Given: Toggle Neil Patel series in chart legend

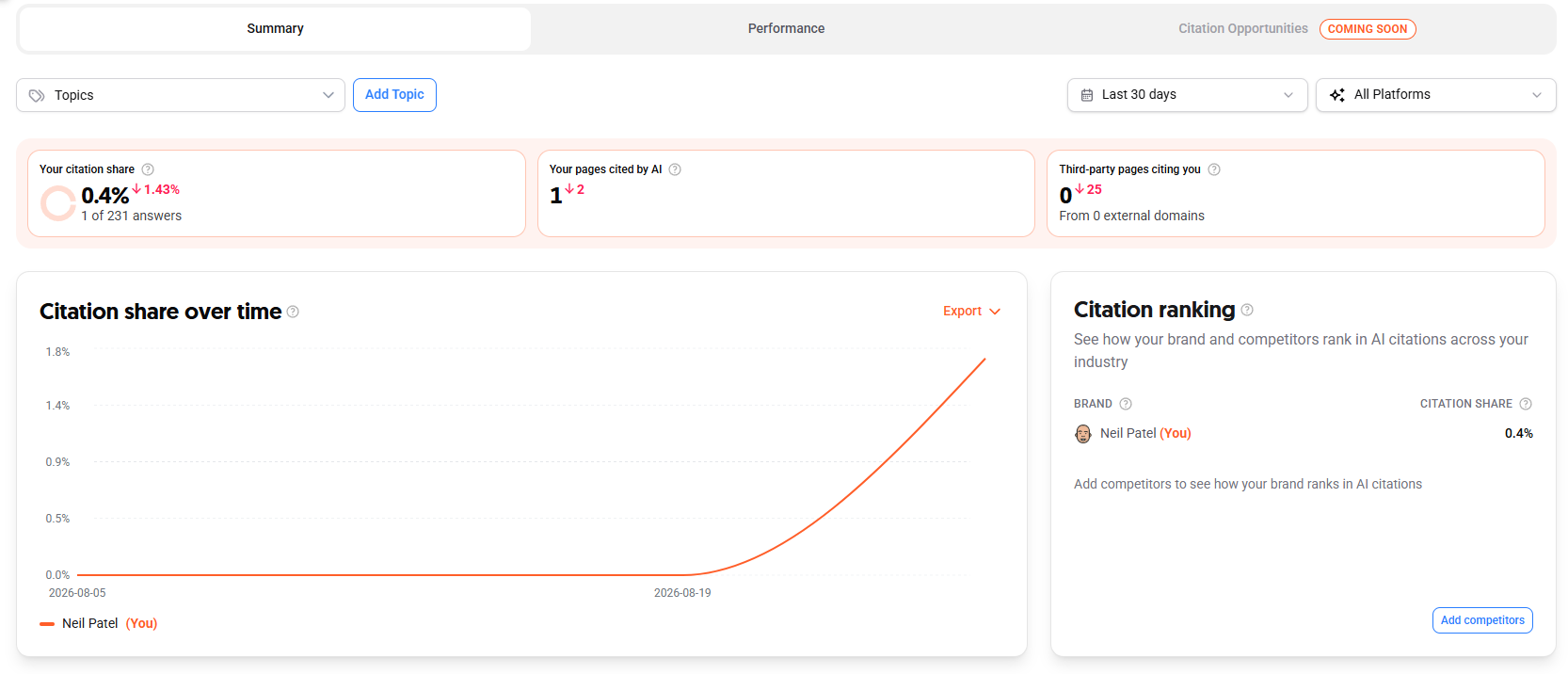Looking at the screenshot, I should 99,623.
